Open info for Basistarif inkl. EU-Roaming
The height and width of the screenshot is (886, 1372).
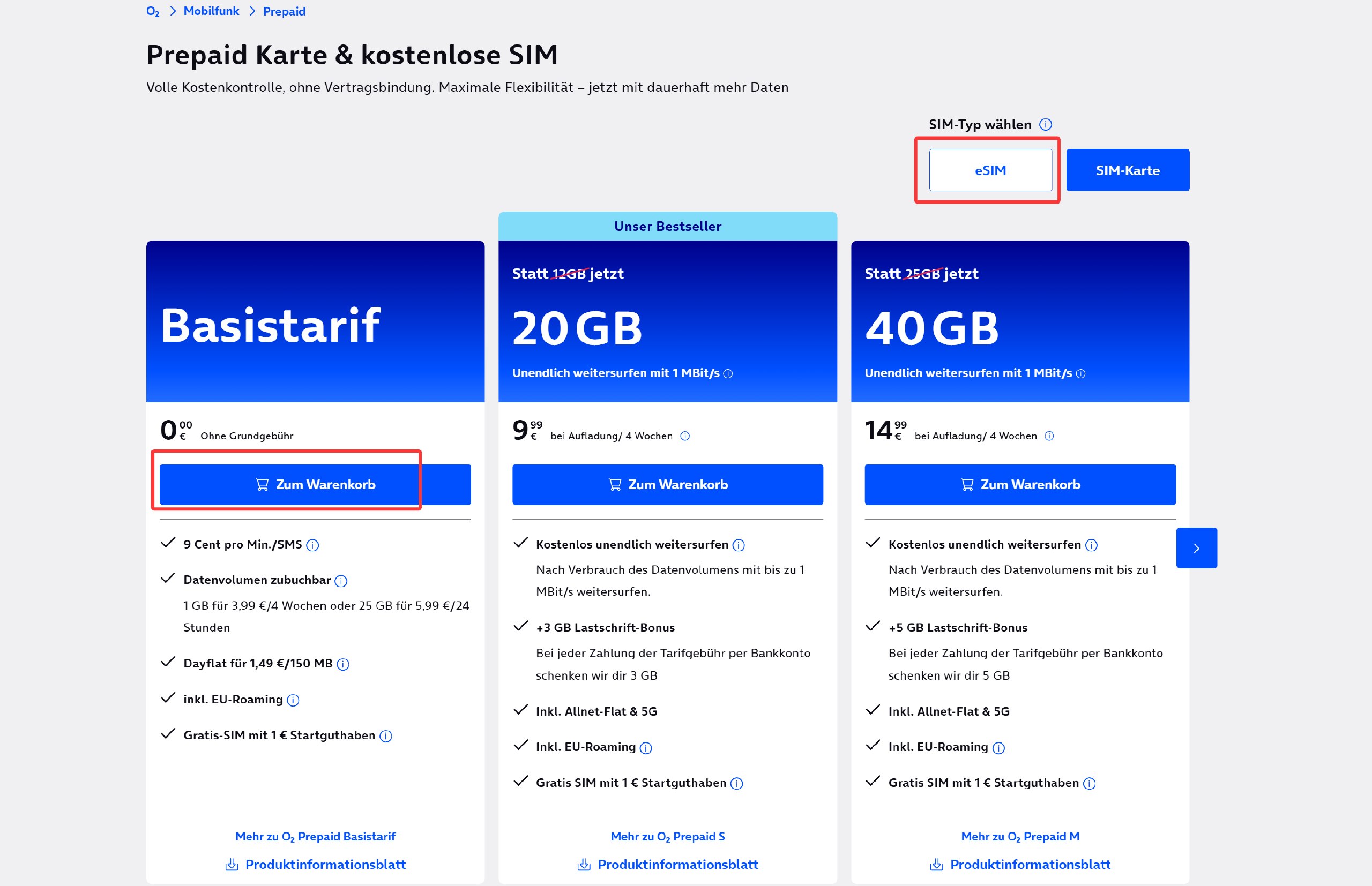tap(293, 700)
